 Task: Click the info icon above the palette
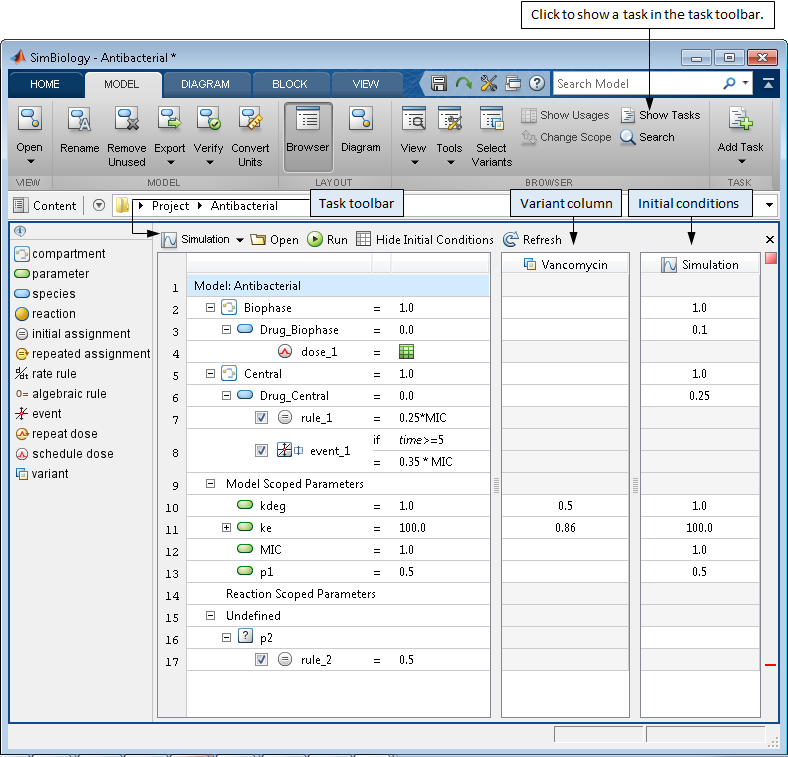(x=20, y=231)
